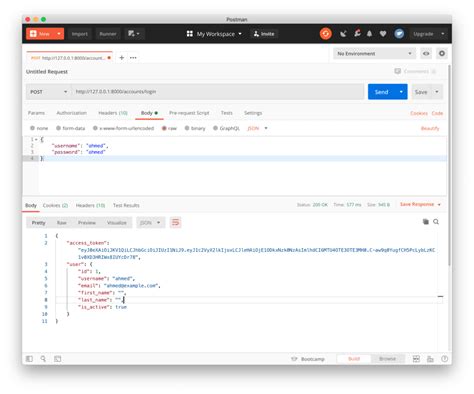Switch to the Pre-request Script tab
Screen dimensions: 474x394
click(189, 113)
